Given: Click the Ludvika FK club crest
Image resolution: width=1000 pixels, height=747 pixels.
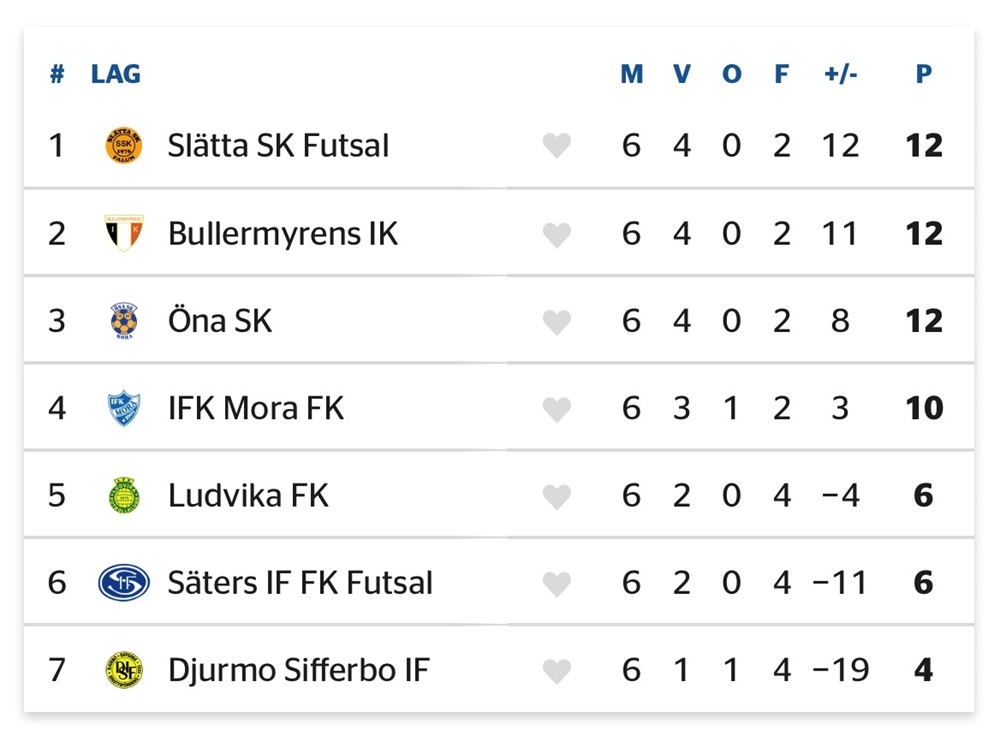Looking at the screenshot, I should pyautogui.click(x=123, y=496).
